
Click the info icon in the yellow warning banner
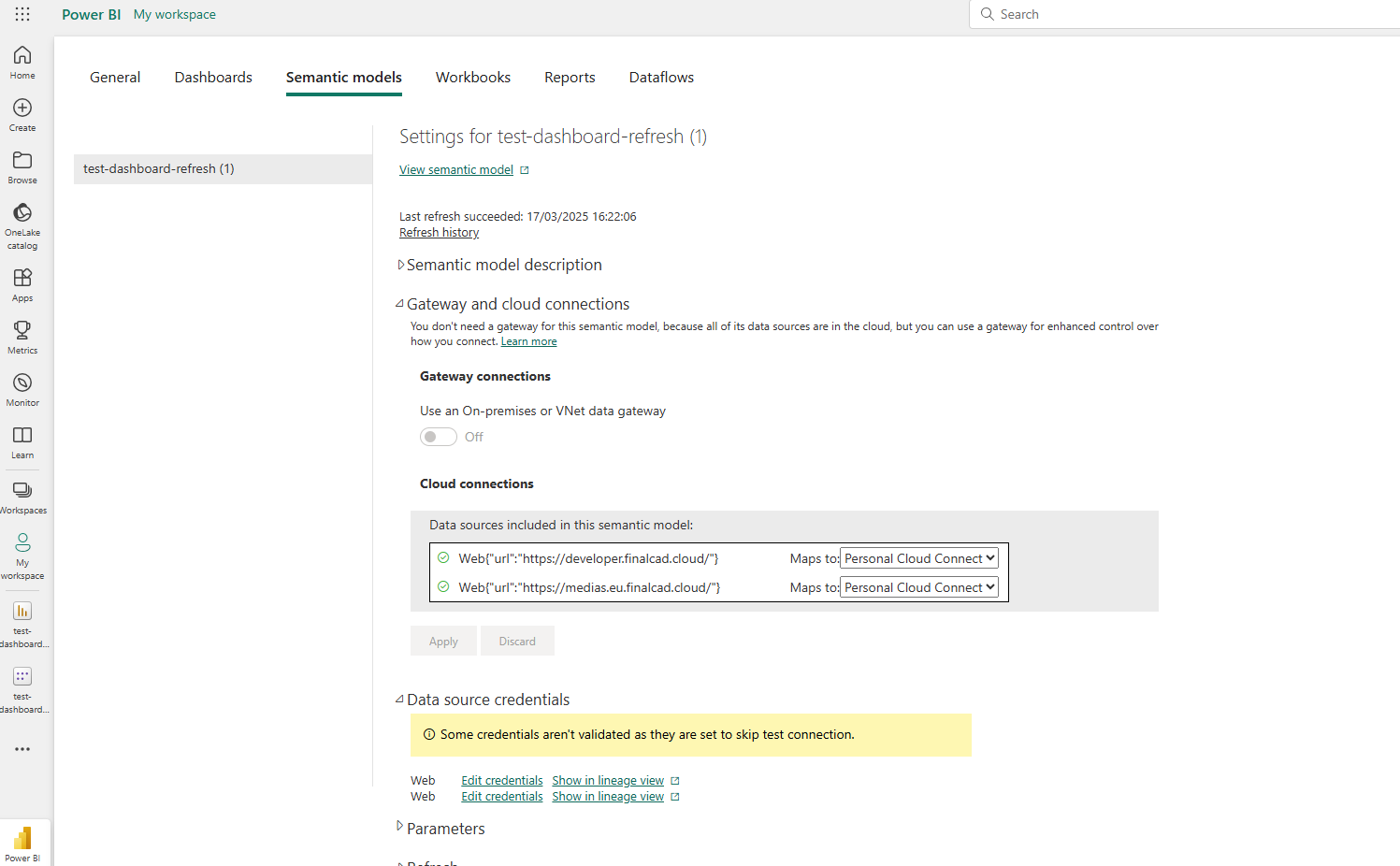[x=429, y=734]
